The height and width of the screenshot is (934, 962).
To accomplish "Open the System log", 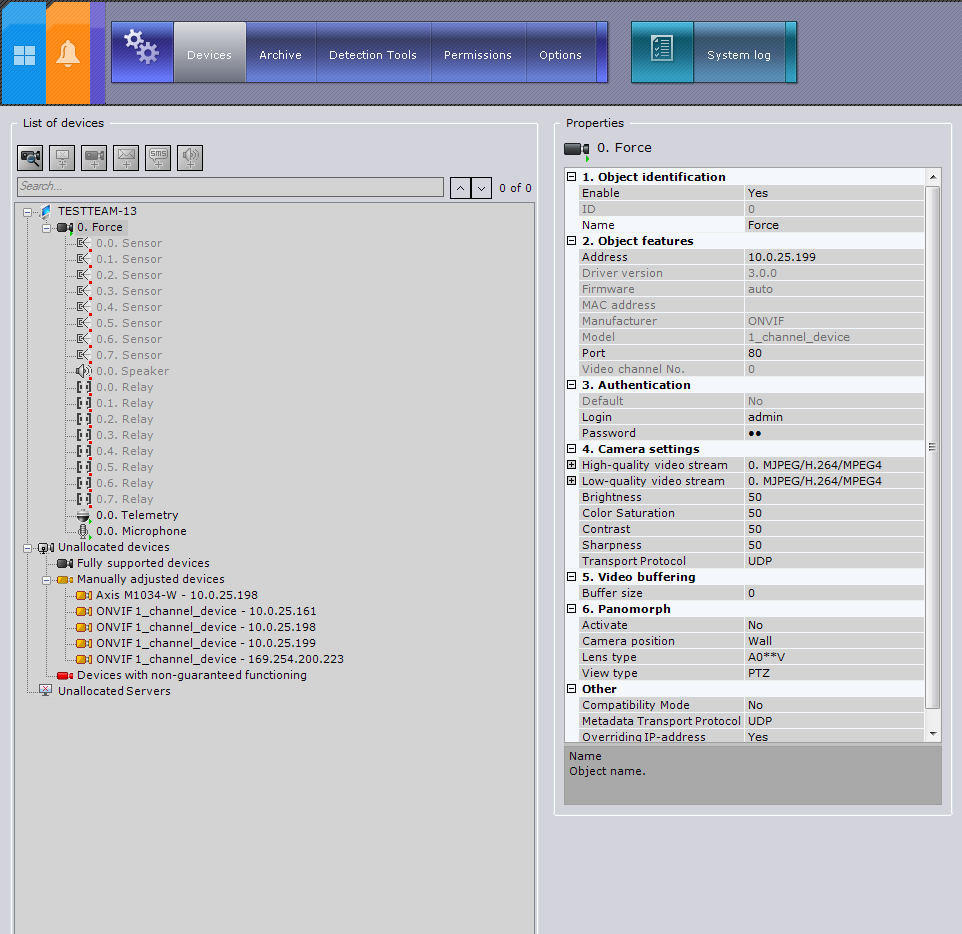I will coord(739,55).
